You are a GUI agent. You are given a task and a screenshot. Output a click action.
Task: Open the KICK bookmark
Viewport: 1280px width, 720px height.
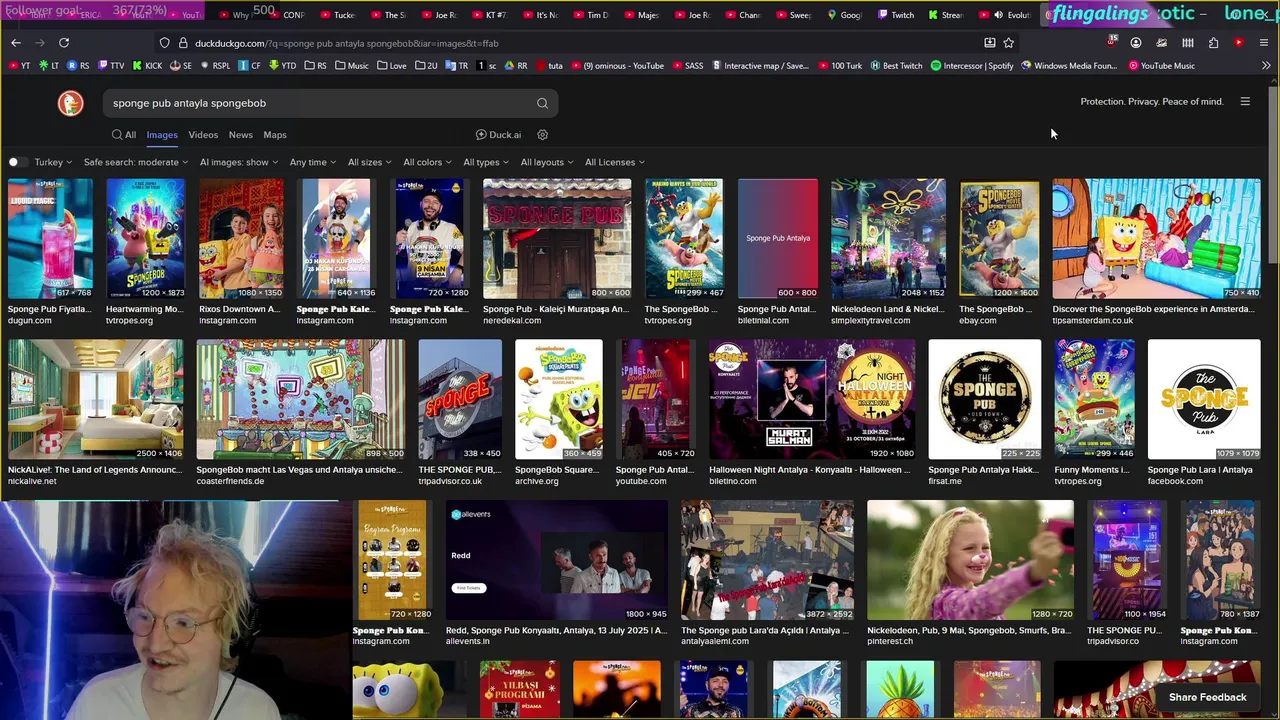pyautogui.click(x=145, y=66)
